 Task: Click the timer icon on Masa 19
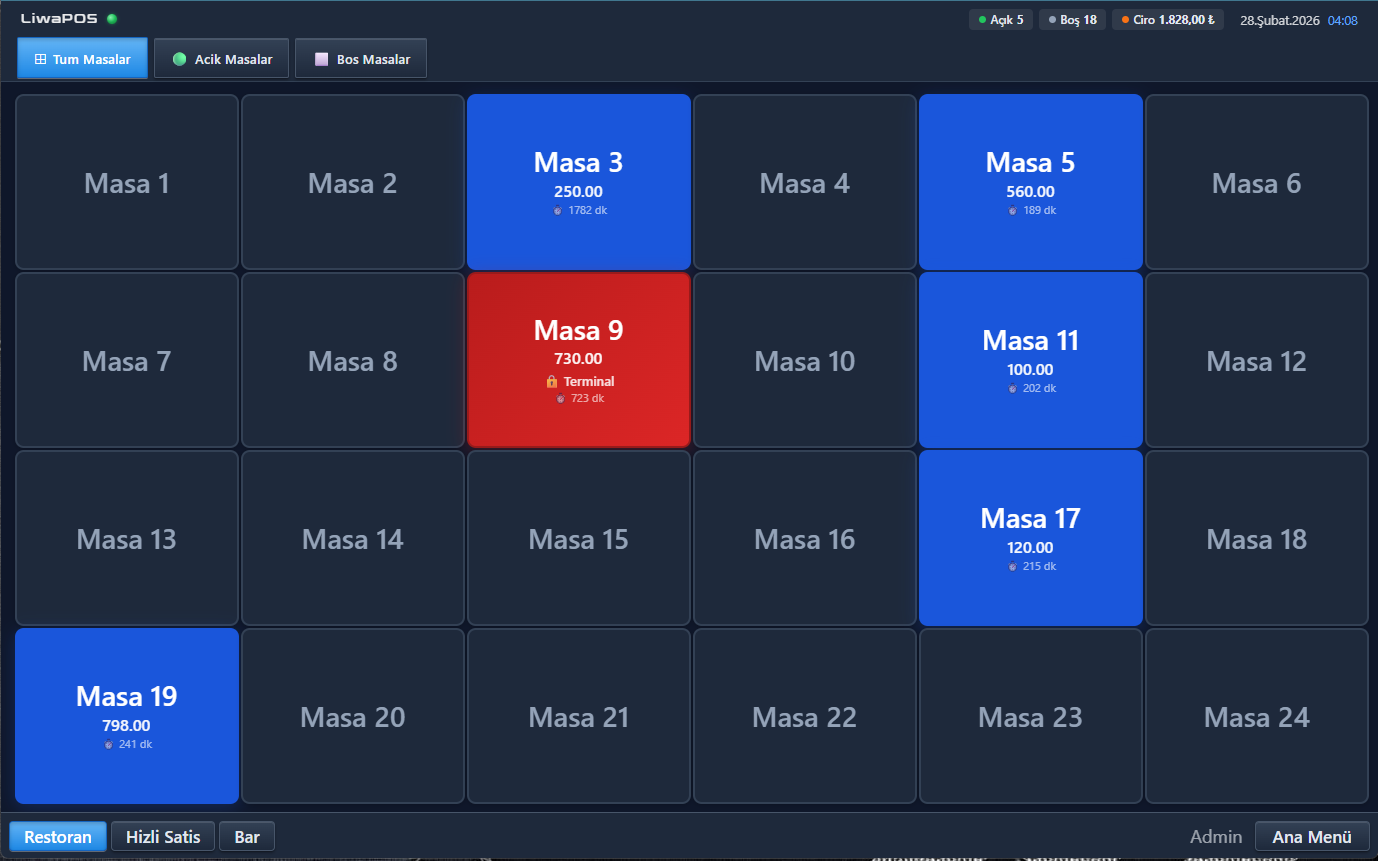(109, 745)
